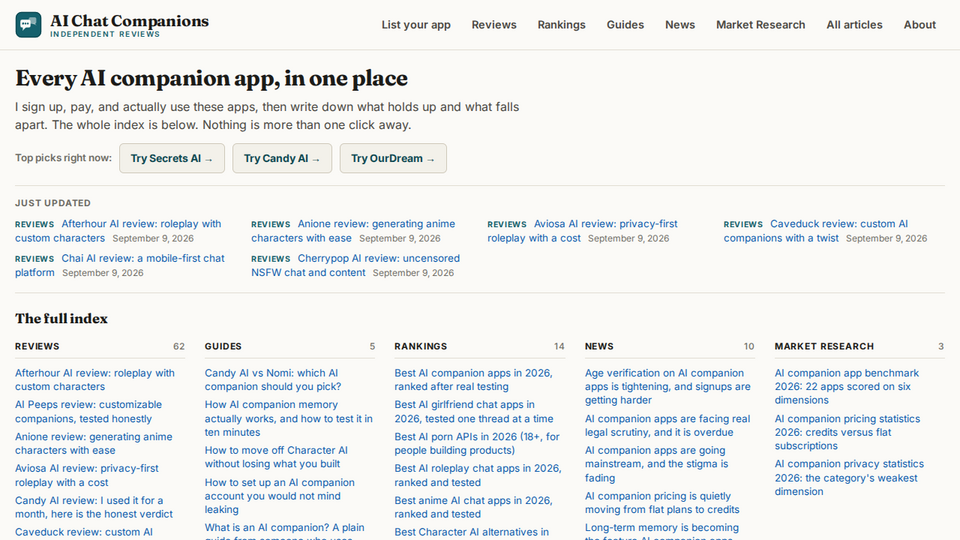
Task: Open AI companion apps going mainstream news
Action: 656,463
